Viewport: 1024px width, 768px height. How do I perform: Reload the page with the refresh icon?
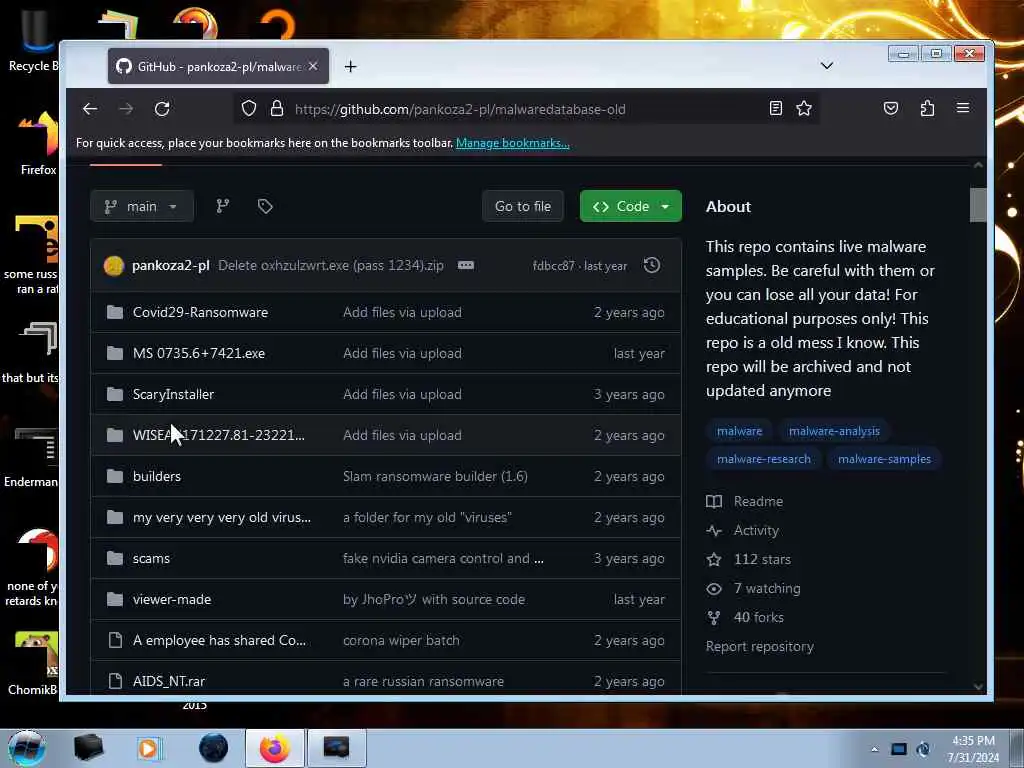(x=162, y=109)
